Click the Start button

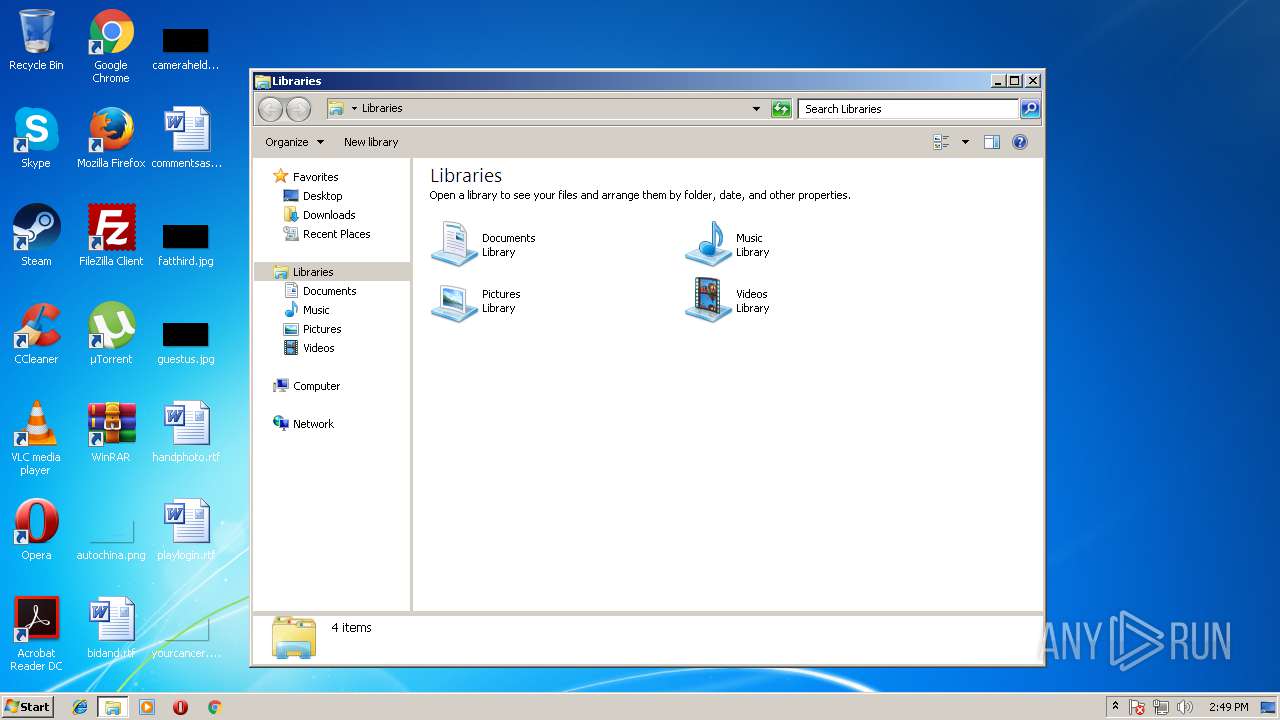[x=28, y=706]
